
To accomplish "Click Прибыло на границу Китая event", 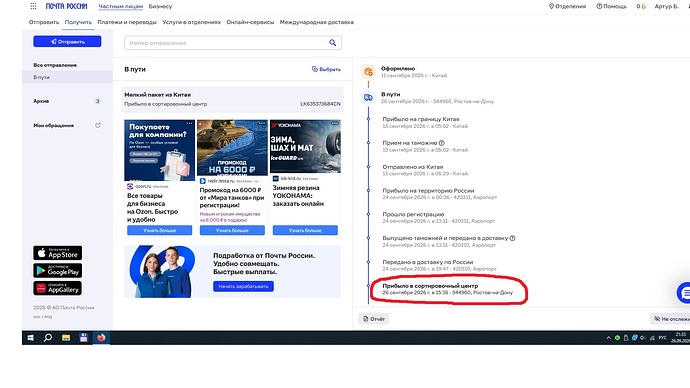I will [421, 119].
